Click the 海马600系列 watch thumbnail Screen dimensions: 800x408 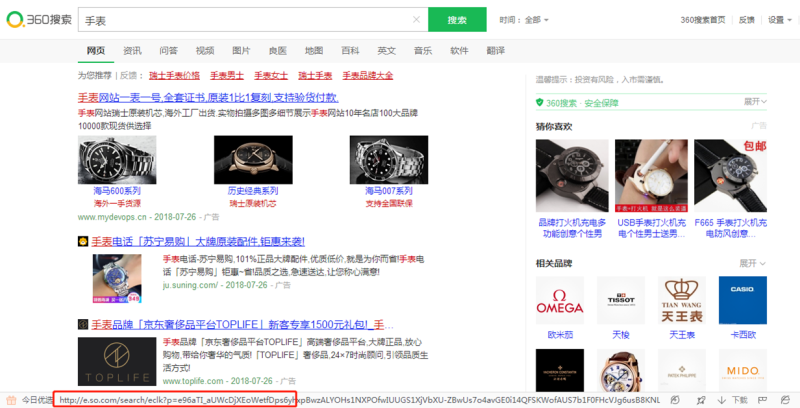tap(117, 160)
